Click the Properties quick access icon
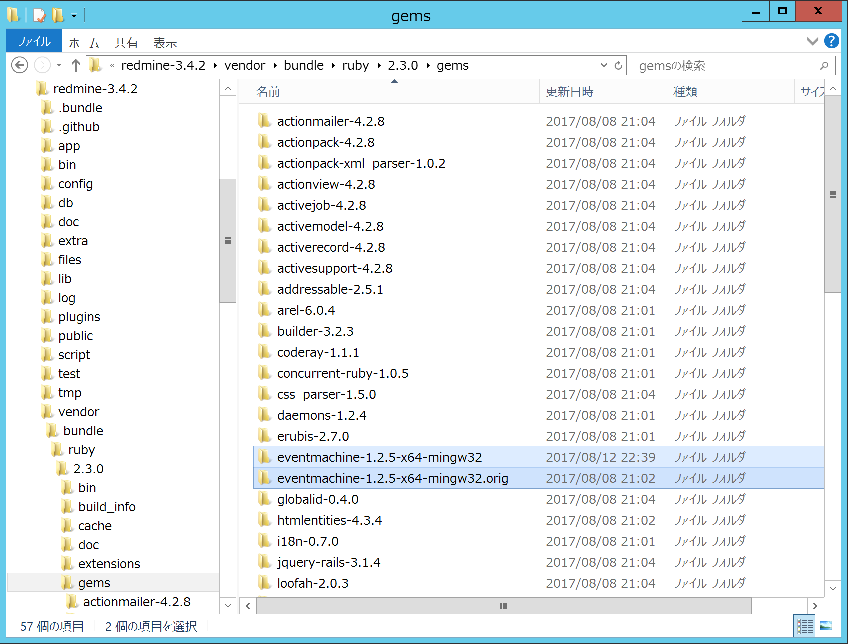Viewport: 848px width, 644px height. point(39,15)
